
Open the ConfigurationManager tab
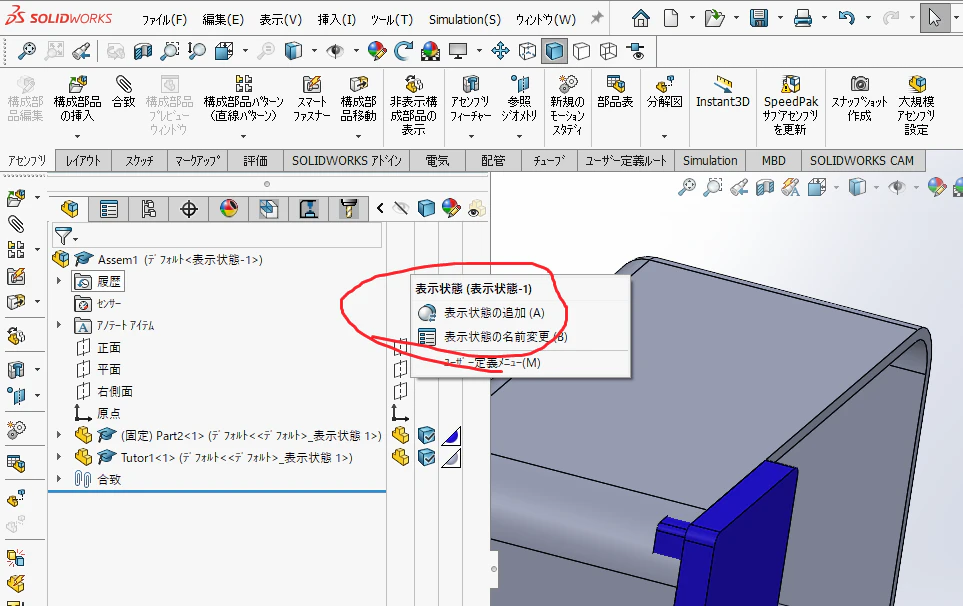149,209
